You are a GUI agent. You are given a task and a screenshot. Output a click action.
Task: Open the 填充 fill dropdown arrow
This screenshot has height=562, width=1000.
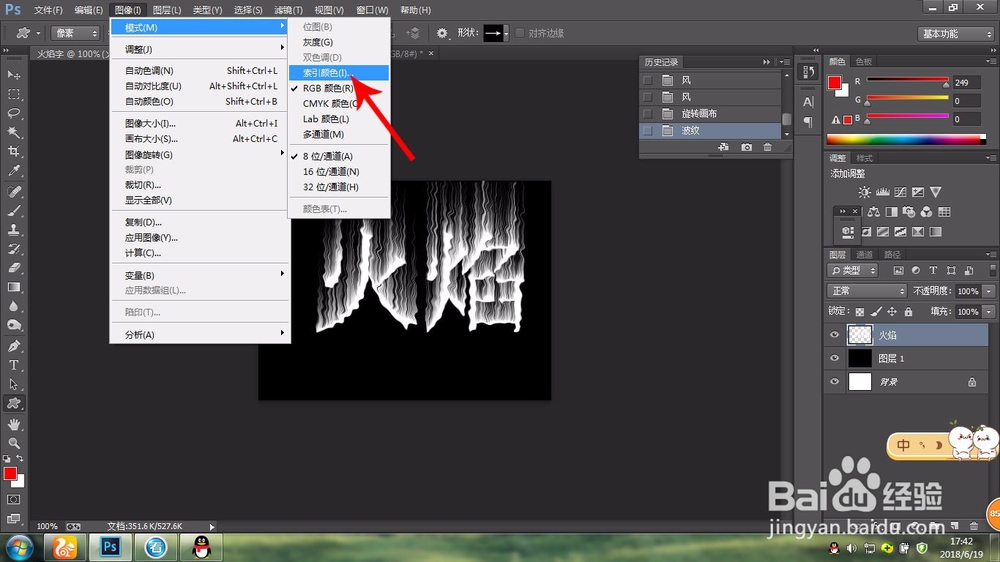click(x=989, y=312)
